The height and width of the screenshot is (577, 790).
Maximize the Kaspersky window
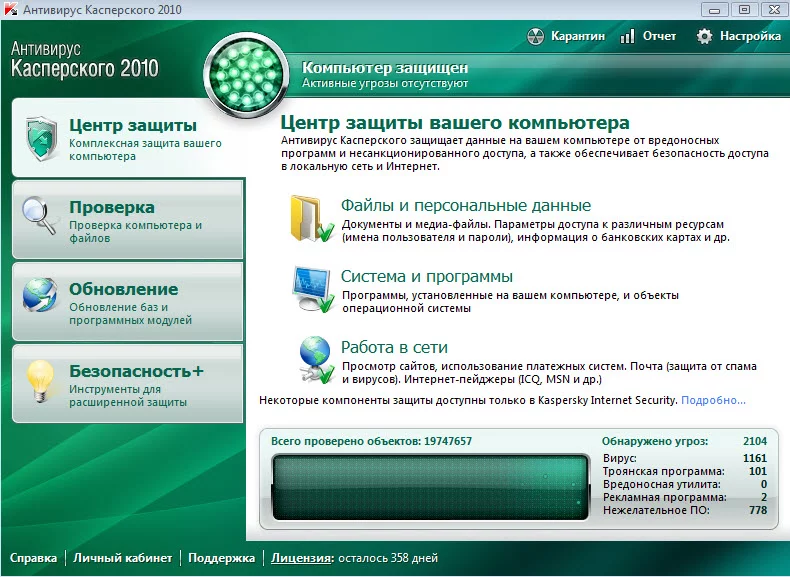pyautogui.click(x=744, y=9)
